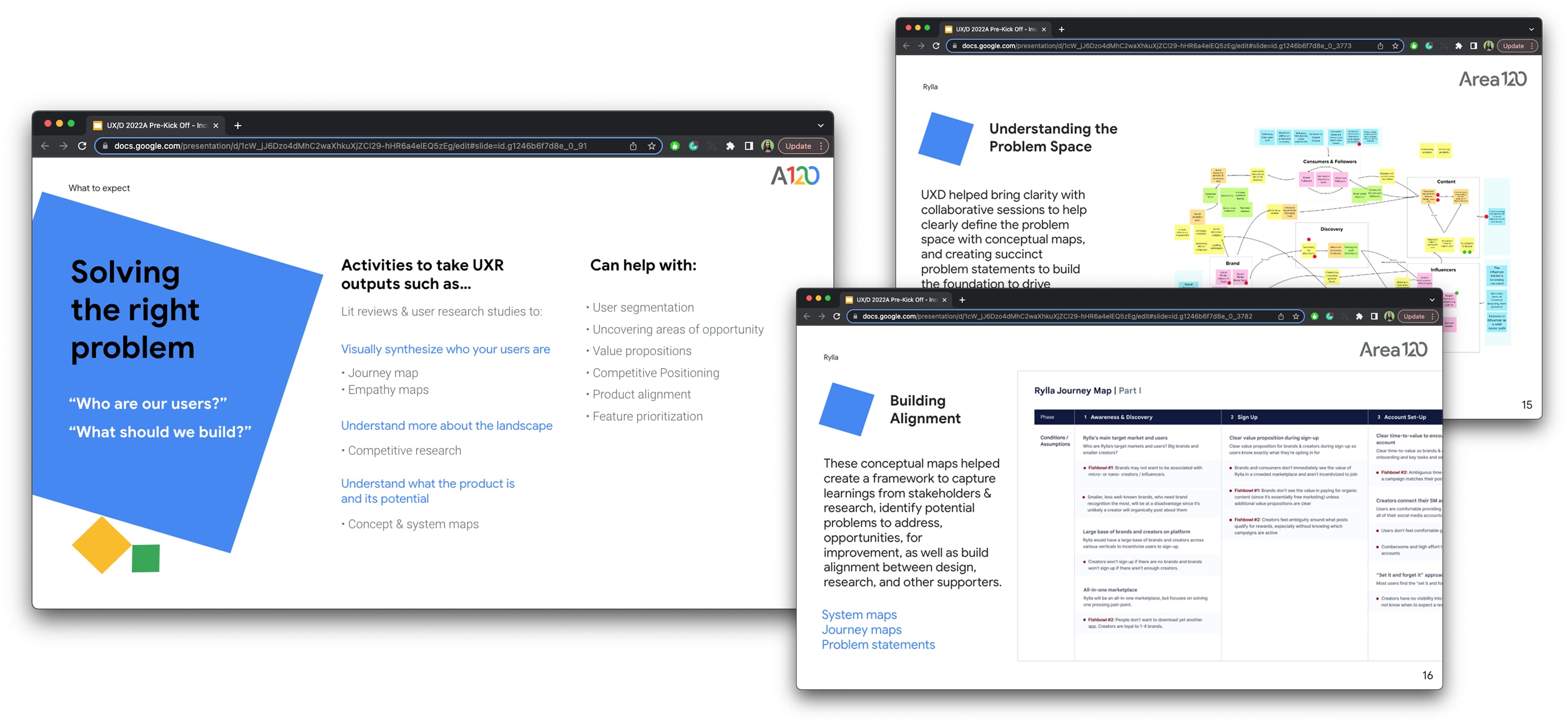1568x724 pixels.
Task: Click 'System maps' blue text
Action: point(859,614)
